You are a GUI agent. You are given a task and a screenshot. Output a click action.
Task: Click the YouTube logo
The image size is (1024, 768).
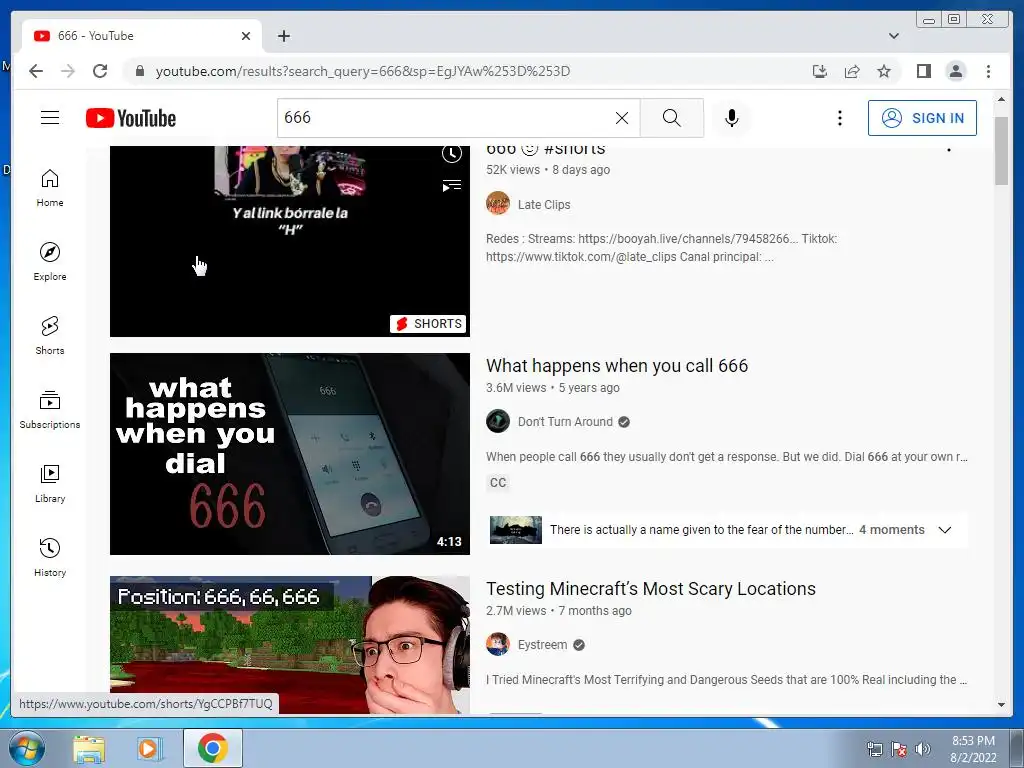click(131, 118)
